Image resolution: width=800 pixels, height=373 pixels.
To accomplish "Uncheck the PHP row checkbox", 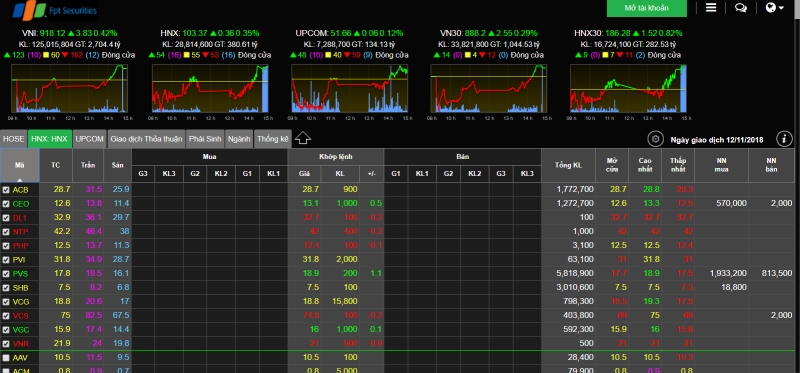I will 6,246.
